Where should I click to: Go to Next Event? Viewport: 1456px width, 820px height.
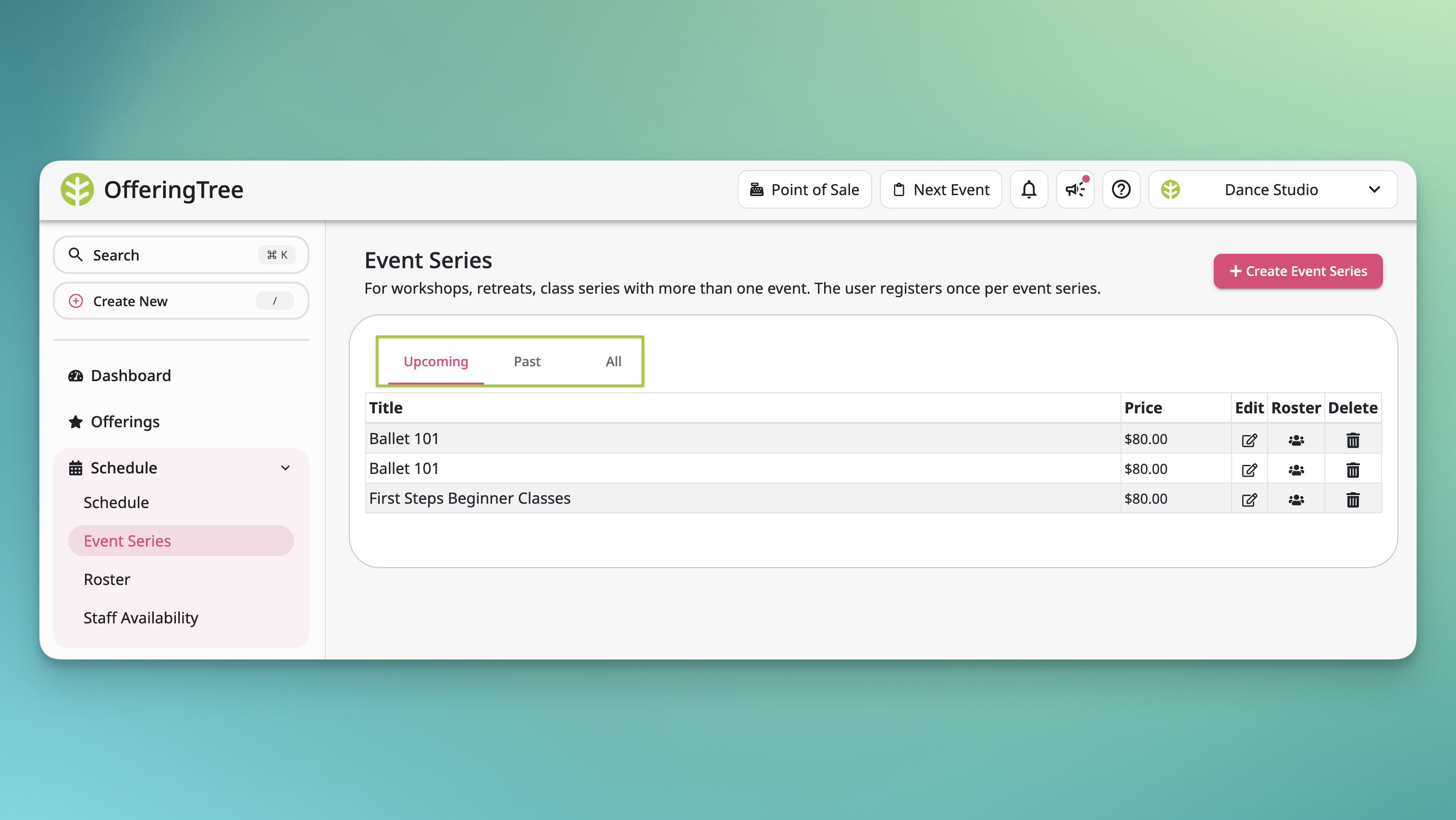coord(940,189)
